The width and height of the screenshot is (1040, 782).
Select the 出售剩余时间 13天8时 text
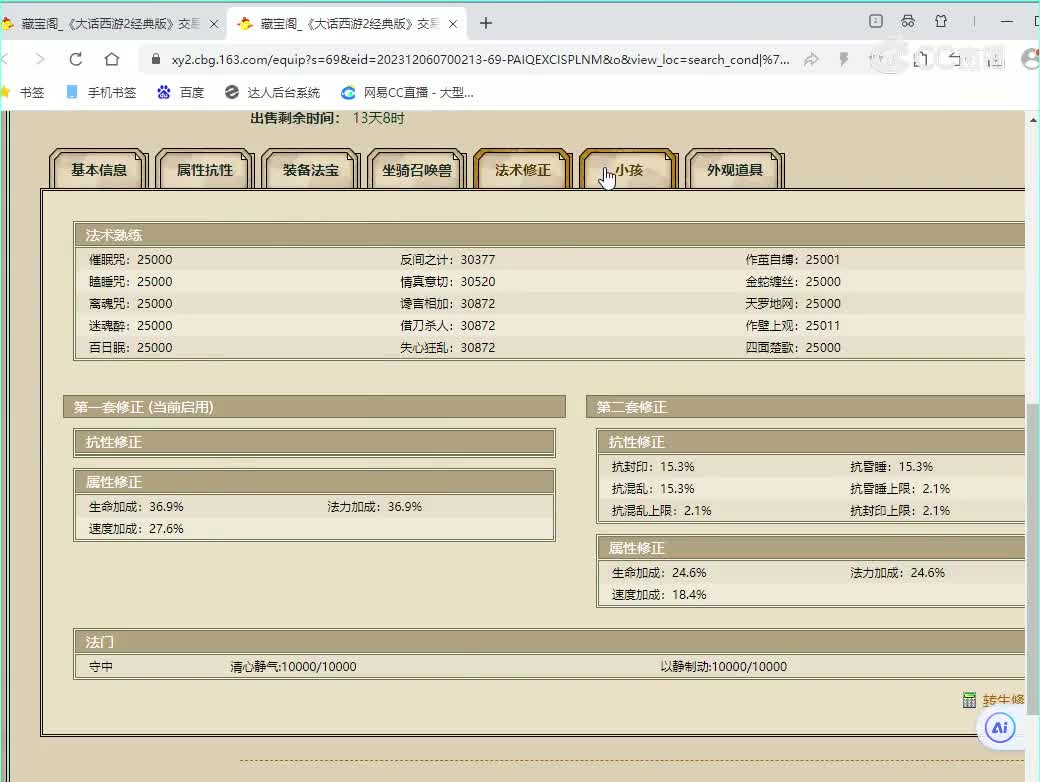[x=327, y=118]
